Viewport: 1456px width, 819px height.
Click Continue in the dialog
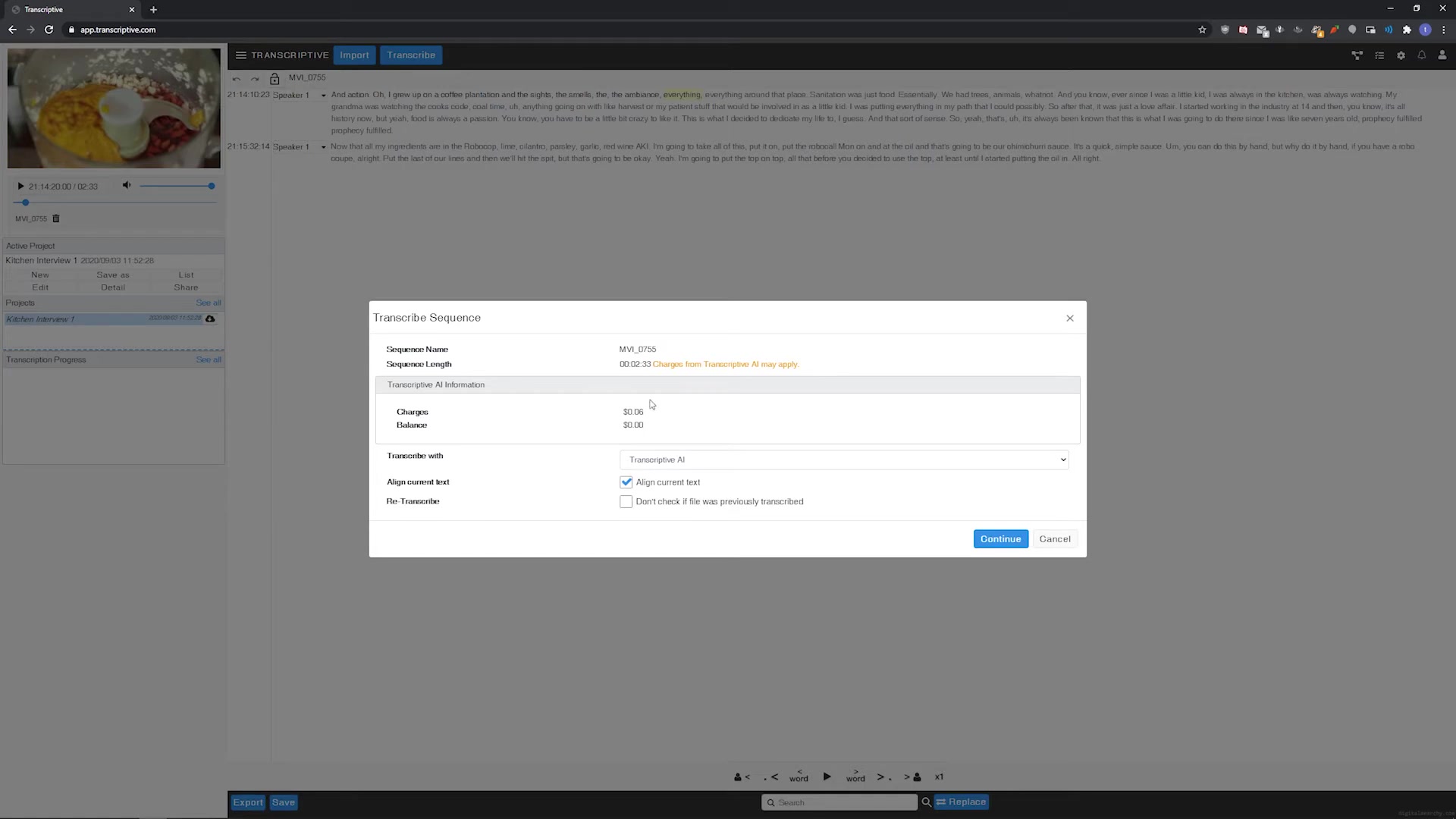[1000, 539]
